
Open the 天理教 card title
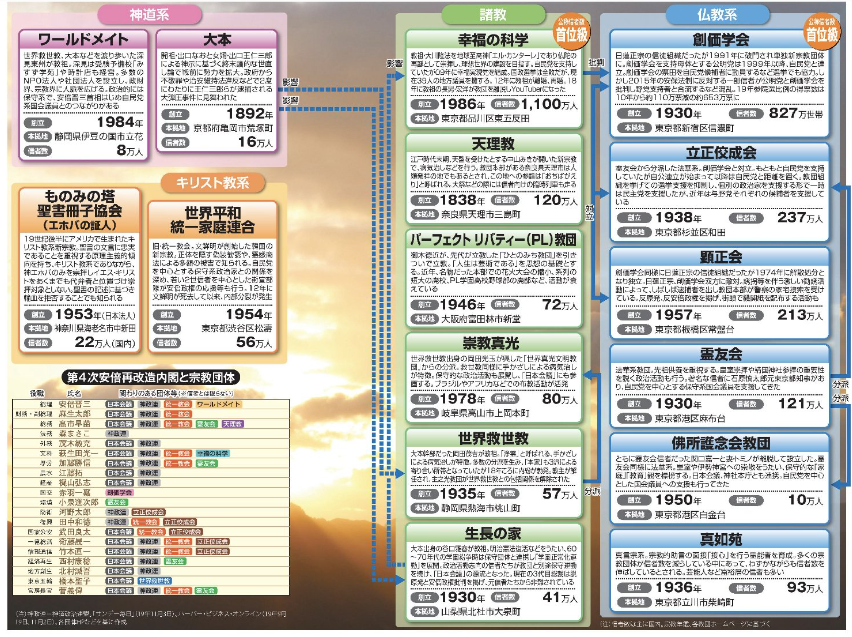pos(486,145)
